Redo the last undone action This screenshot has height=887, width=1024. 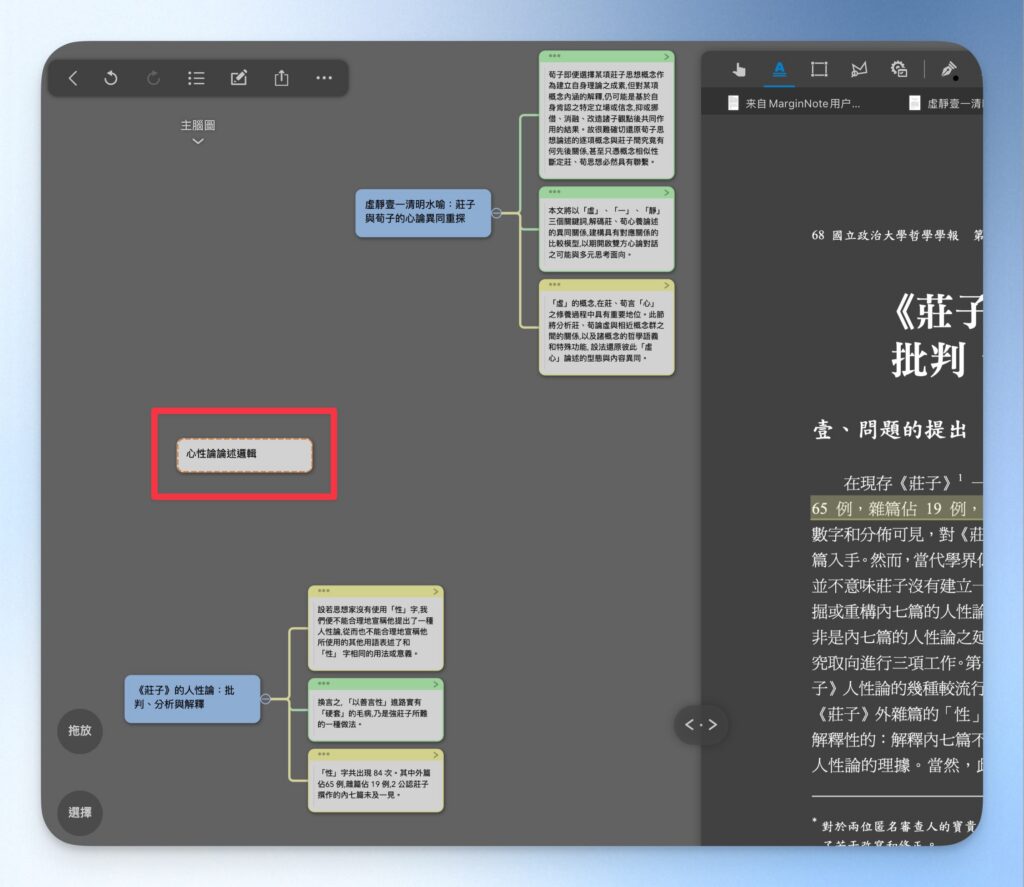pos(153,78)
